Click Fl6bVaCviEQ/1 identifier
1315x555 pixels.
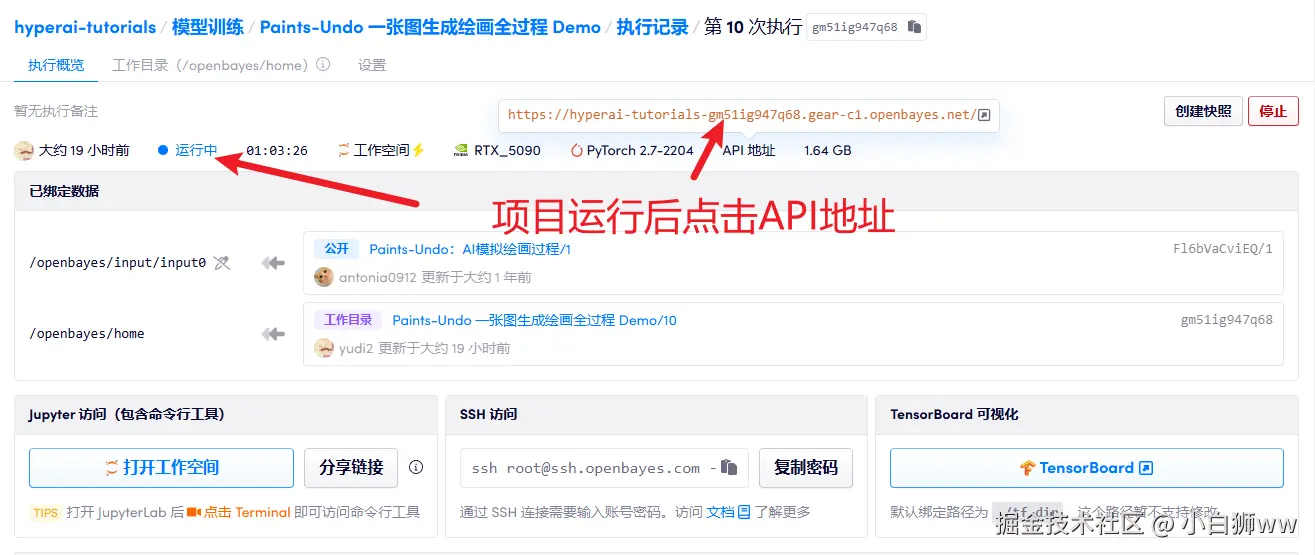(x=1223, y=249)
